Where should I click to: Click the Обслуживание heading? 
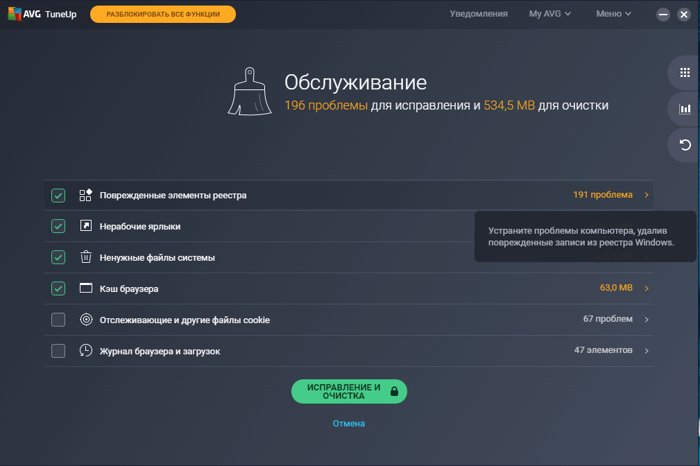click(355, 82)
